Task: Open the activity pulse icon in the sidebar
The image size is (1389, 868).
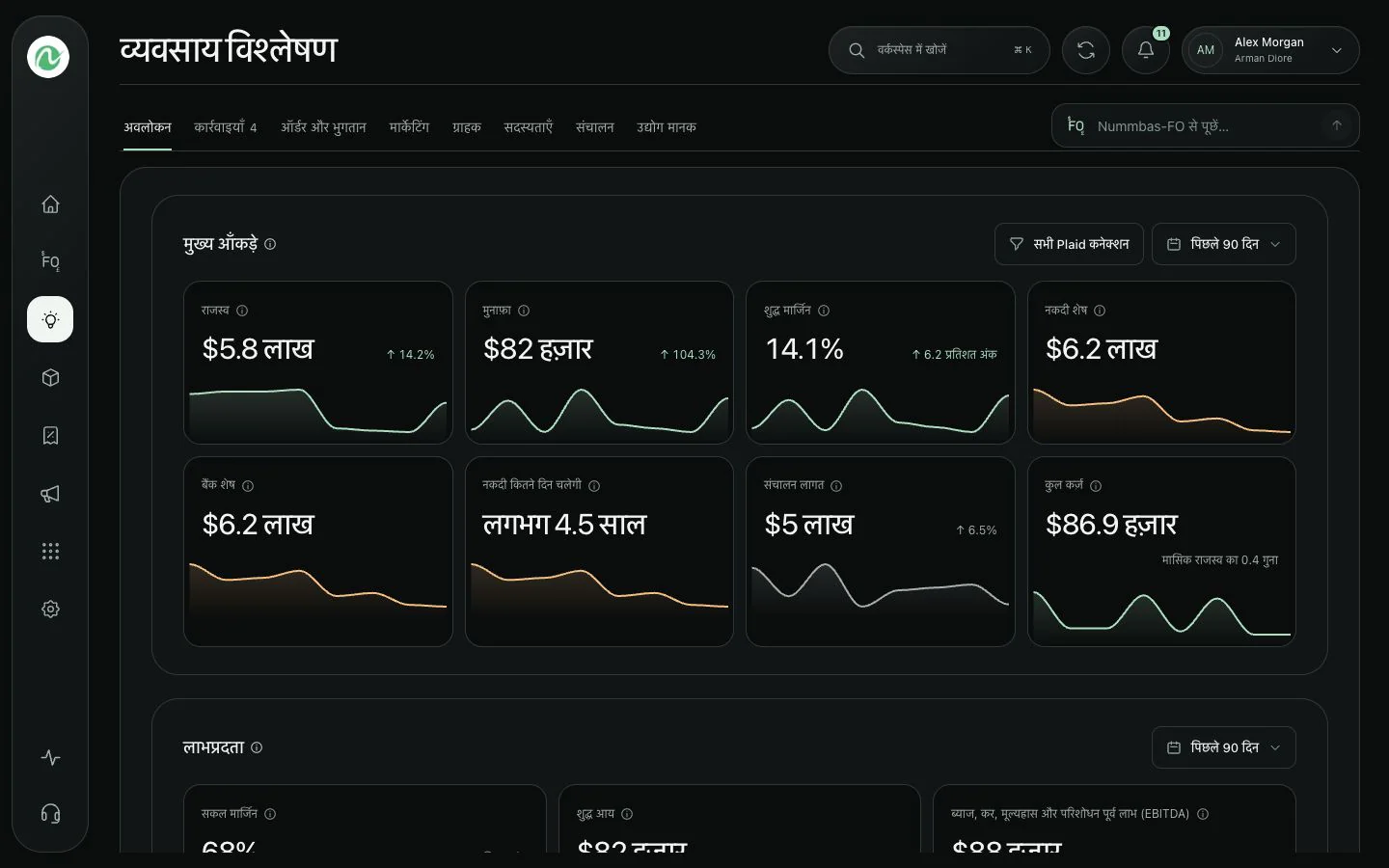Action: (x=50, y=758)
